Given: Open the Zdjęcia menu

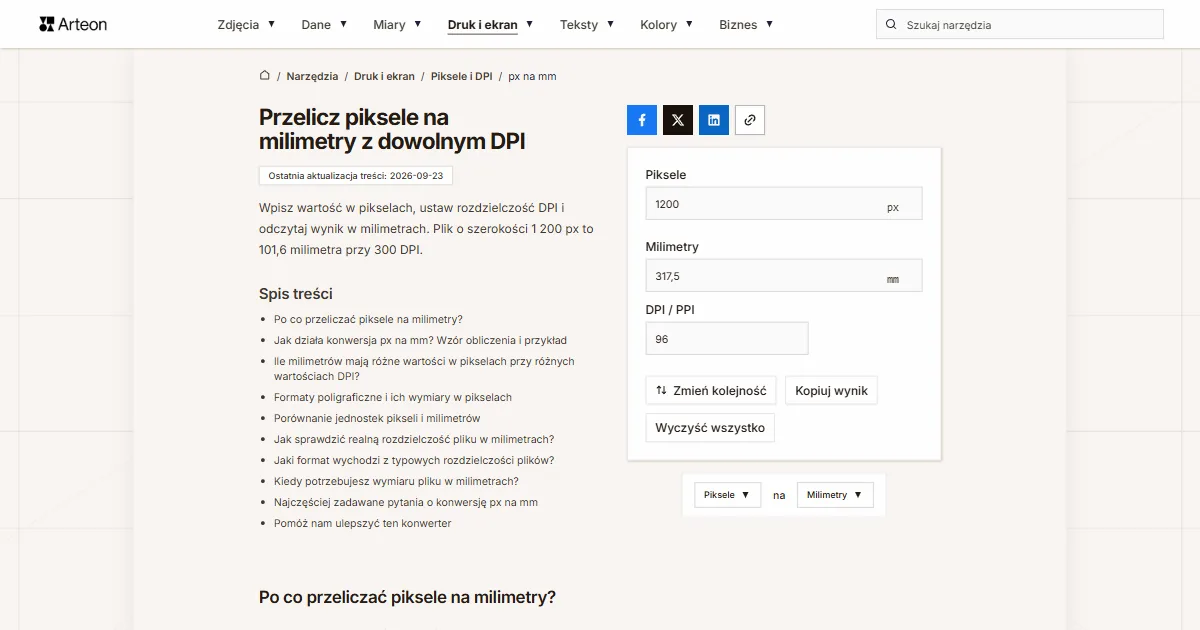Looking at the screenshot, I should click(246, 25).
